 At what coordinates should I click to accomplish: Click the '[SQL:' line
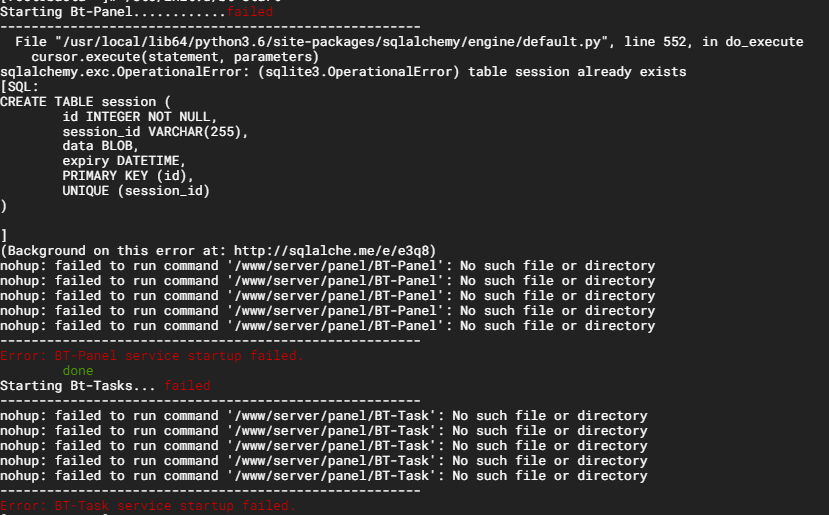20,87
